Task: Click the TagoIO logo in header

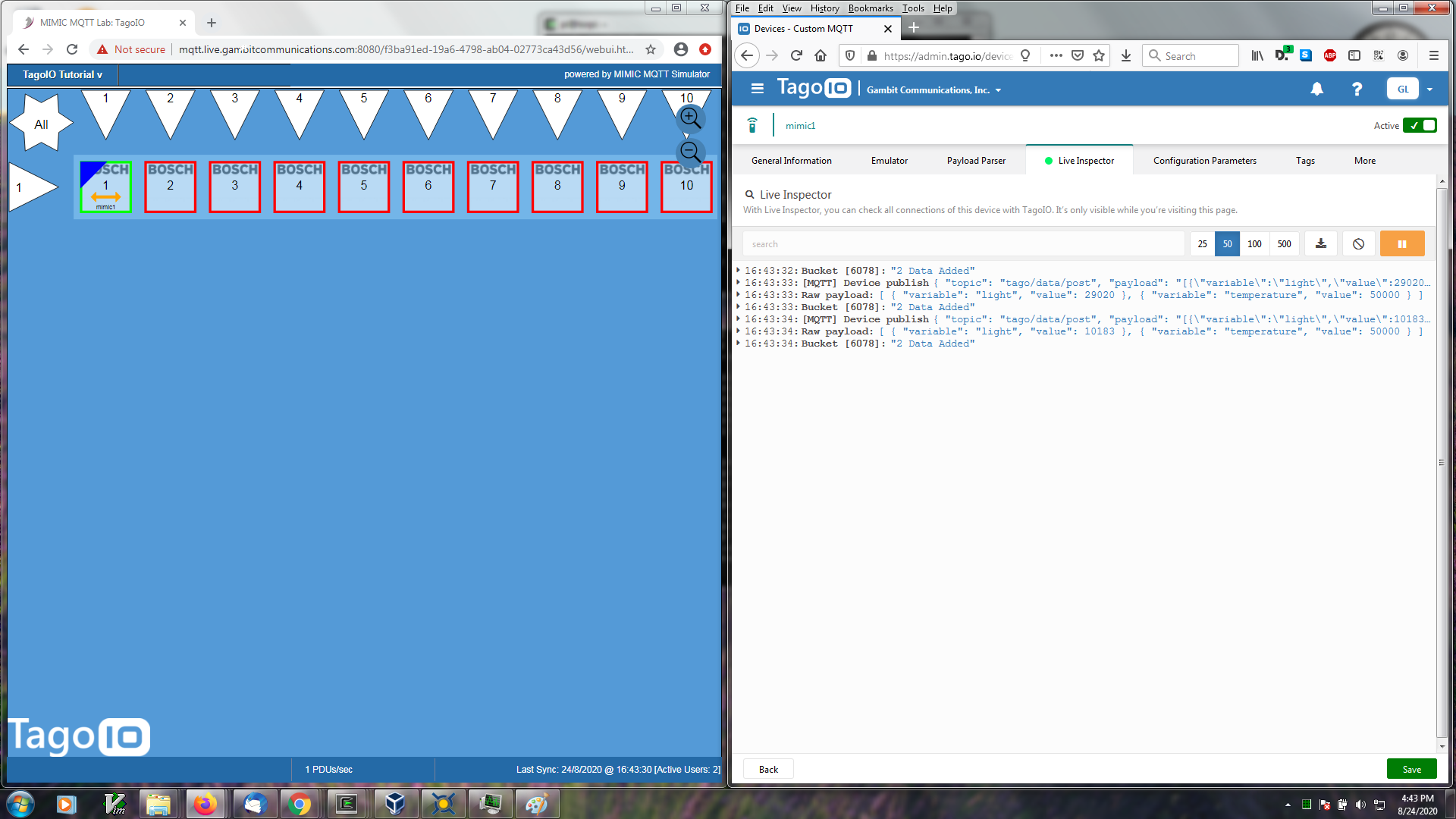Action: pyautogui.click(x=814, y=88)
